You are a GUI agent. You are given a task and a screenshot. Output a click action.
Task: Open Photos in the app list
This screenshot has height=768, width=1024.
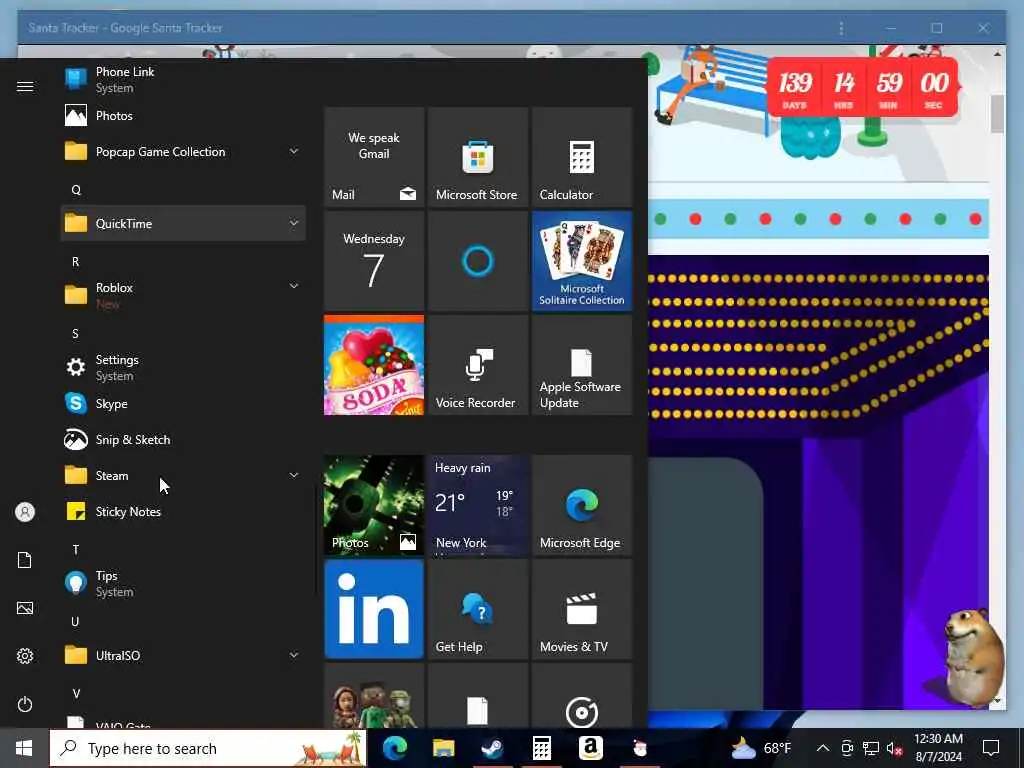pyautogui.click(x=183, y=116)
